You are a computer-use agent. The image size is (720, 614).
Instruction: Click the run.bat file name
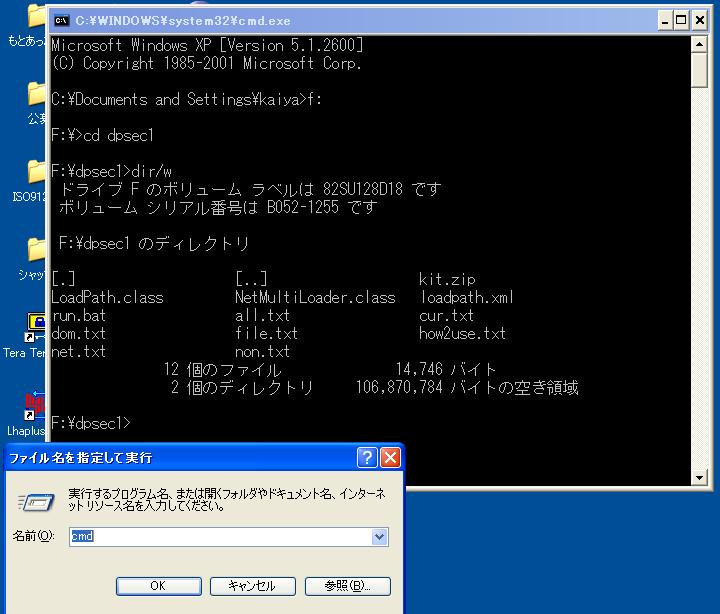[x=79, y=315]
